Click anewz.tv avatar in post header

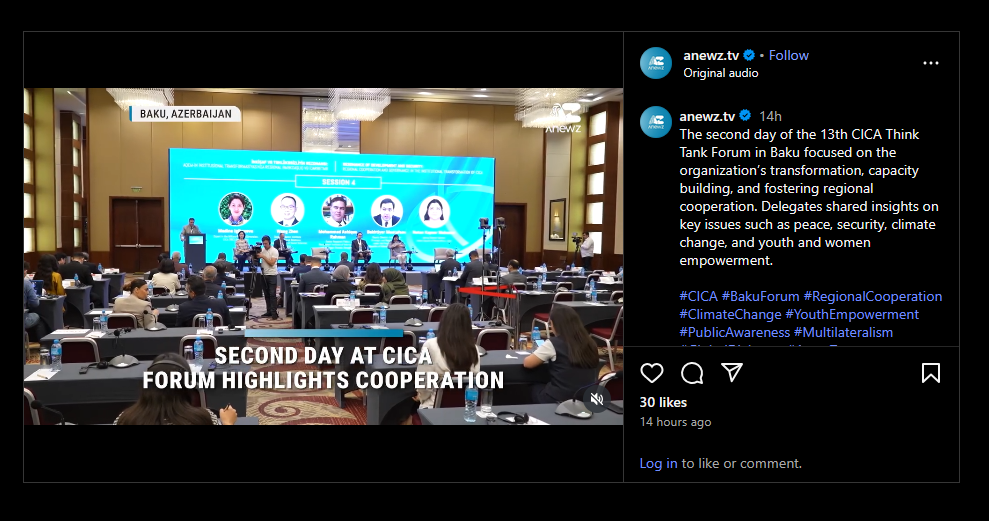point(656,63)
